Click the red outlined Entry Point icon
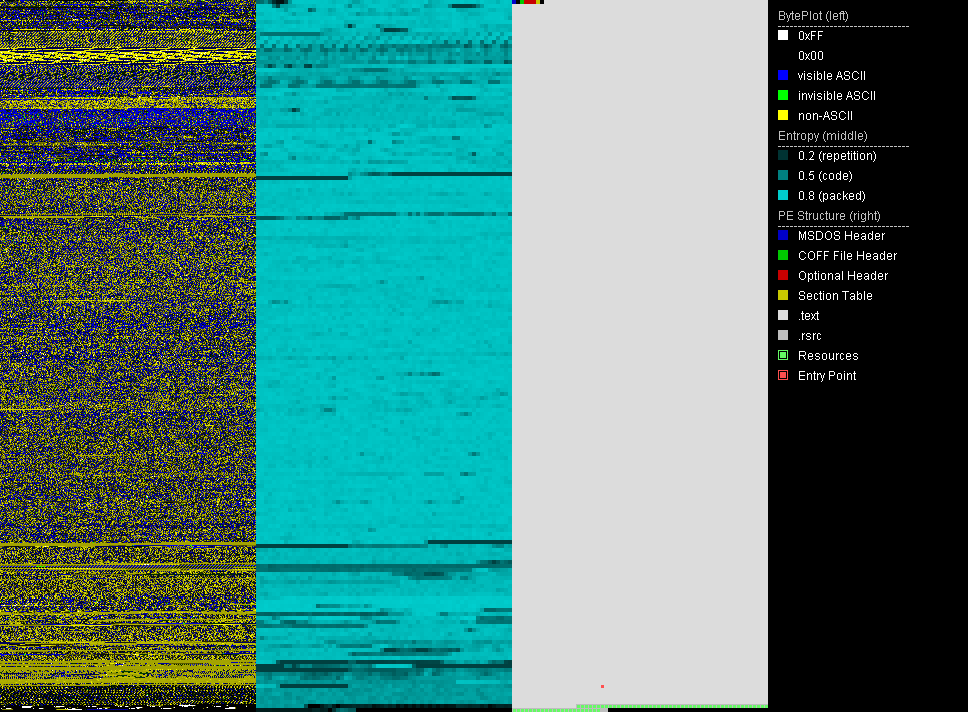Image resolution: width=968 pixels, height=712 pixels. pyautogui.click(x=783, y=376)
